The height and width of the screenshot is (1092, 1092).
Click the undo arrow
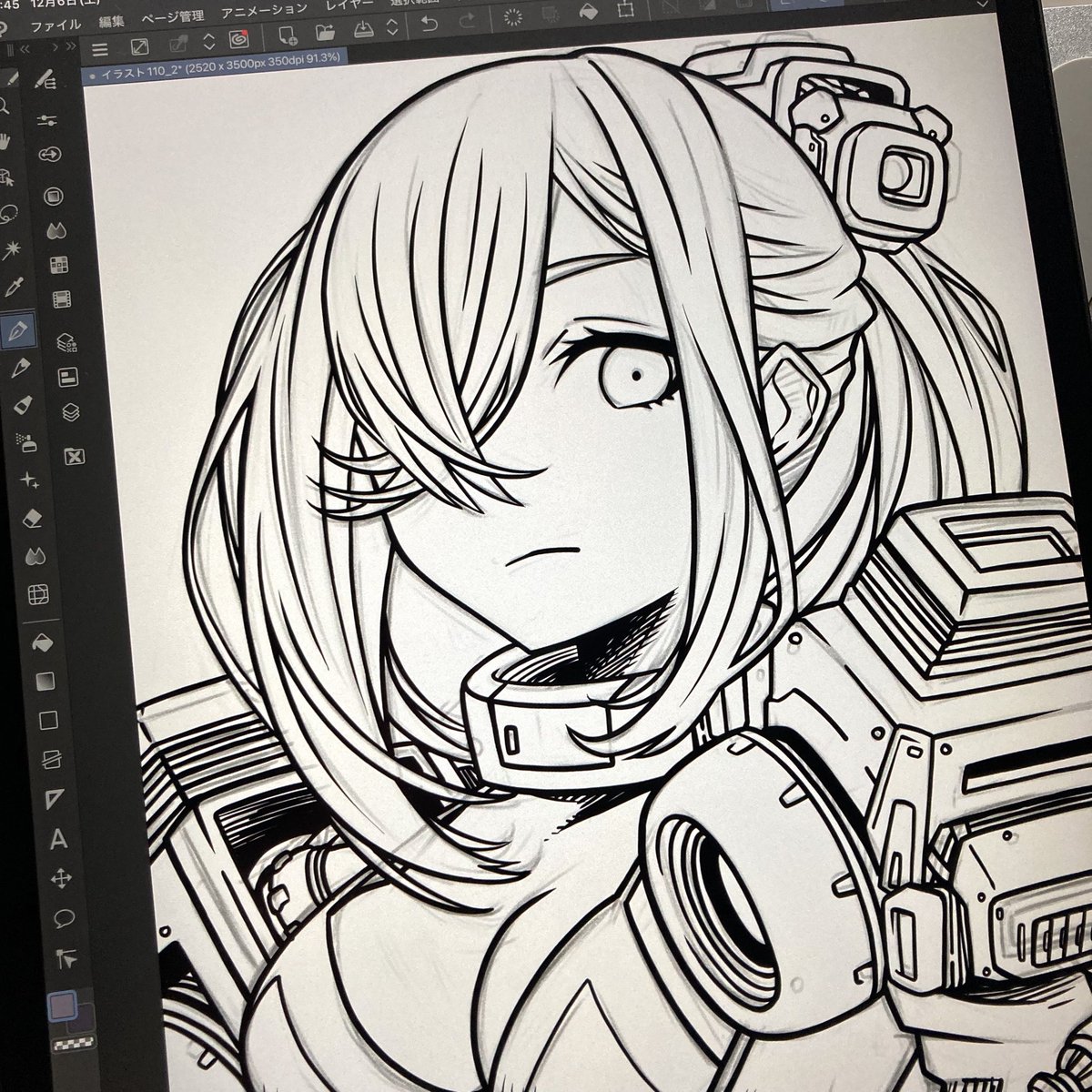pyautogui.click(x=430, y=25)
